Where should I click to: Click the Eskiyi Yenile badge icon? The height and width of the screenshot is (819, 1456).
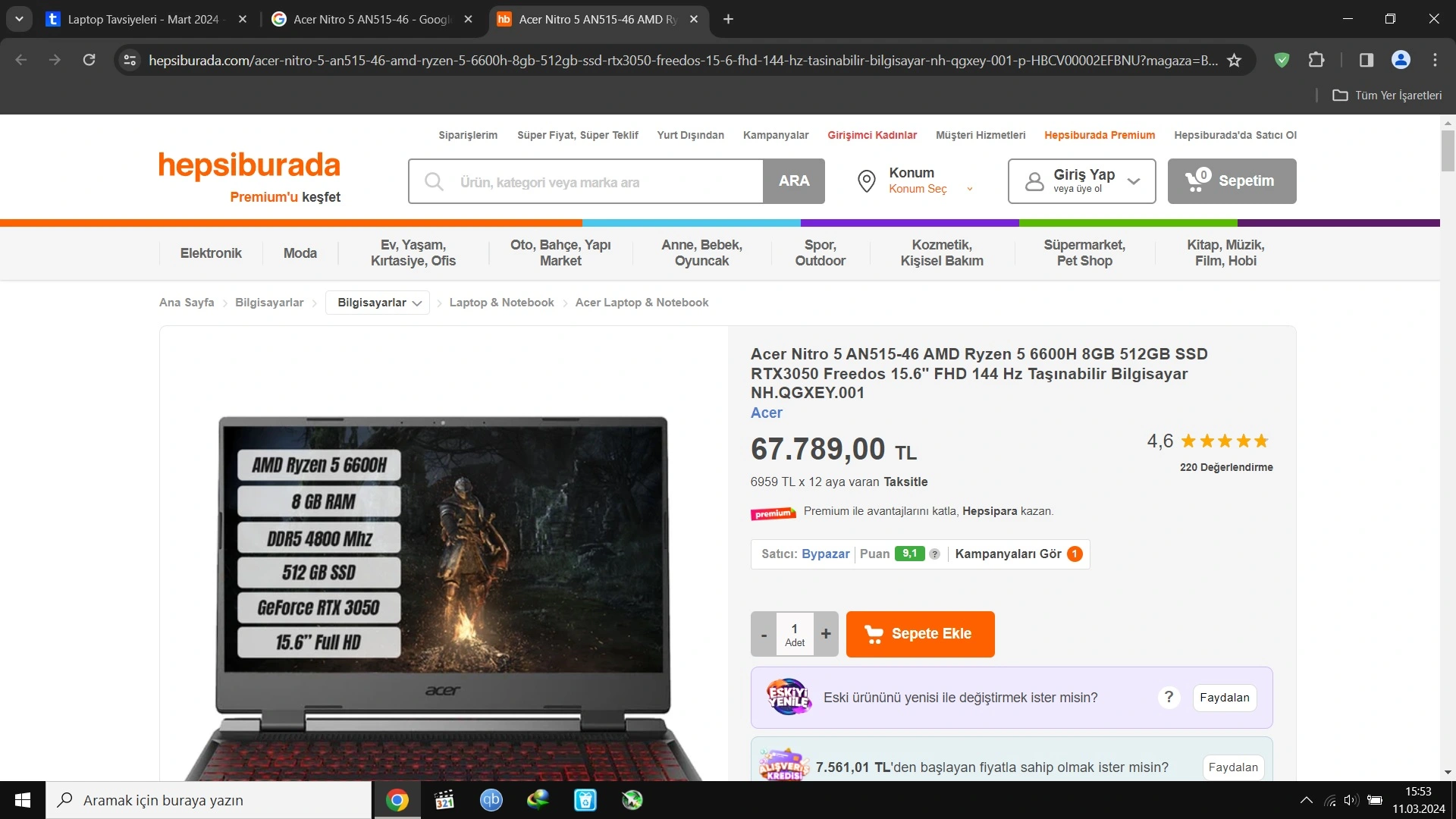(x=789, y=697)
